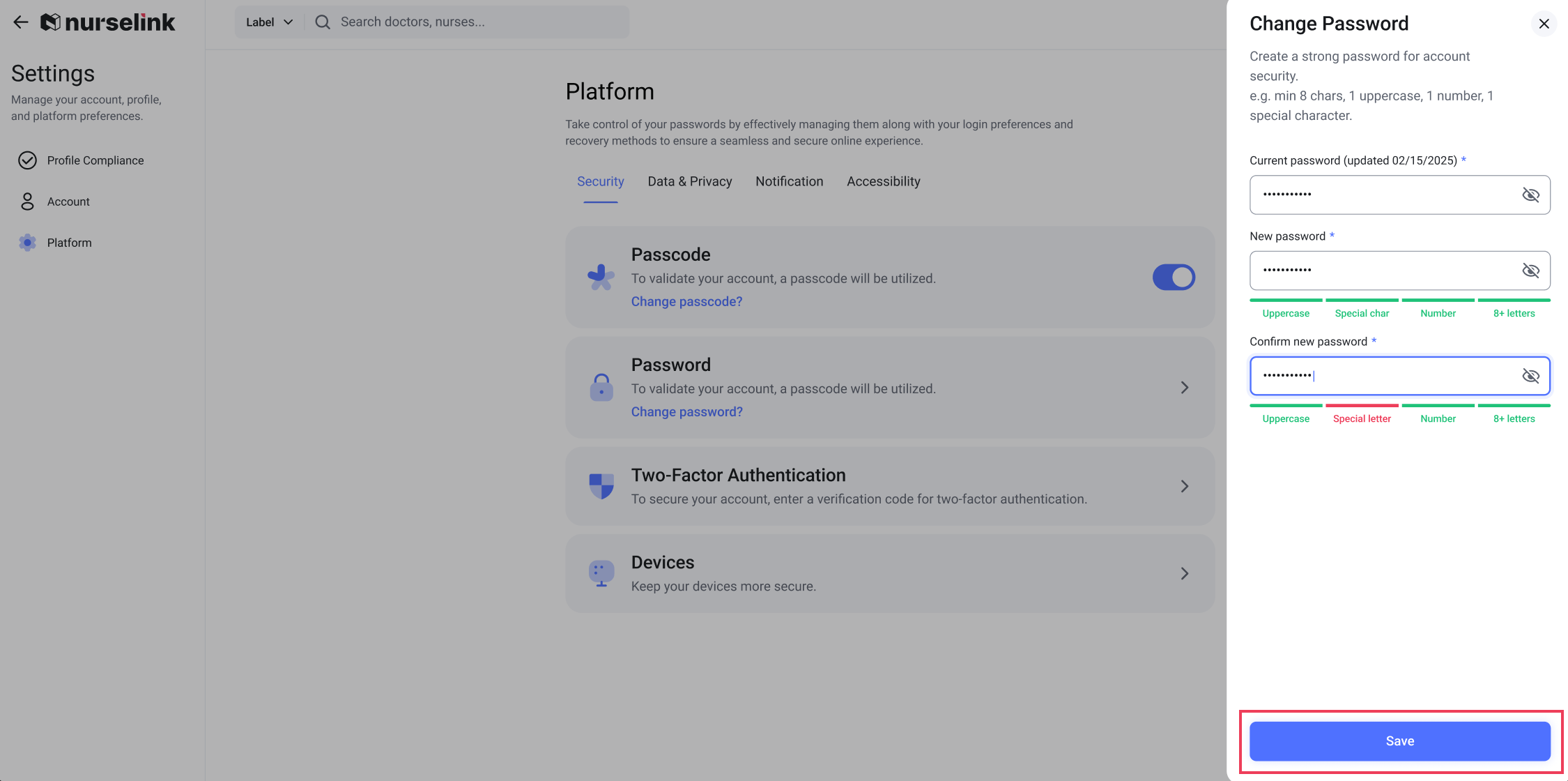1568x781 pixels.
Task: Click the search magnifier icon
Action: (322, 22)
